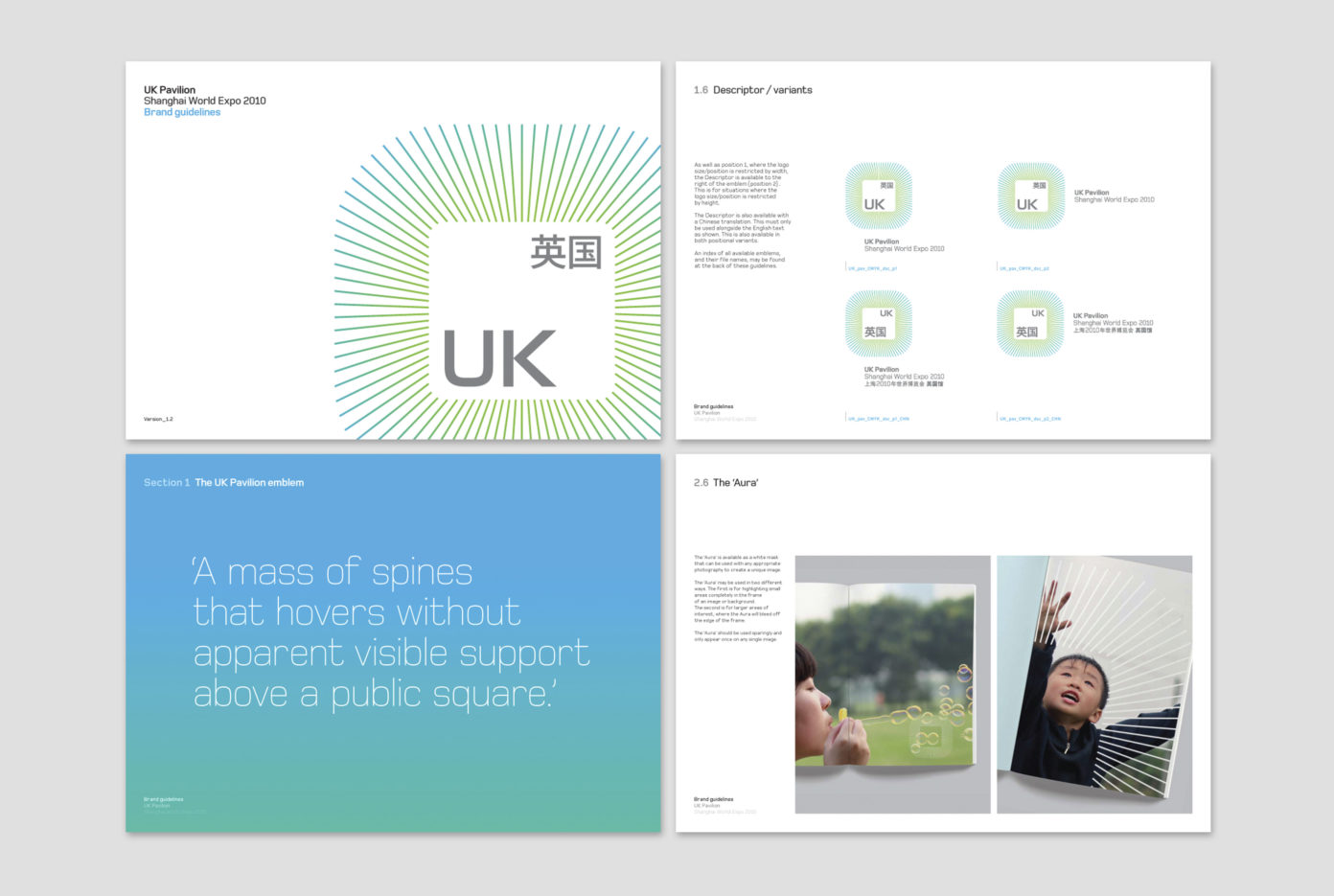This screenshot has height=896, width=1334.
Task: Click 'Section 1 The UK Pavilion emblem' header
Action: [x=223, y=483]
